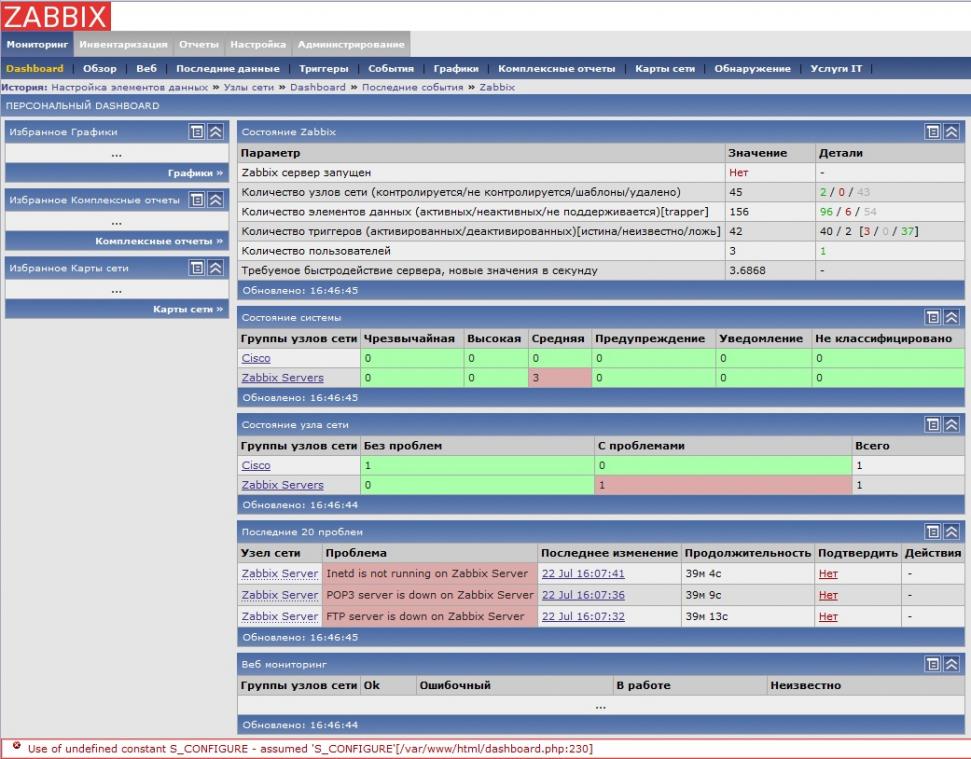The height and width of the screenshot is (759, 971).
Task: Click red С проблемами cell for Zabbix Servers
Action: [723, 485]
